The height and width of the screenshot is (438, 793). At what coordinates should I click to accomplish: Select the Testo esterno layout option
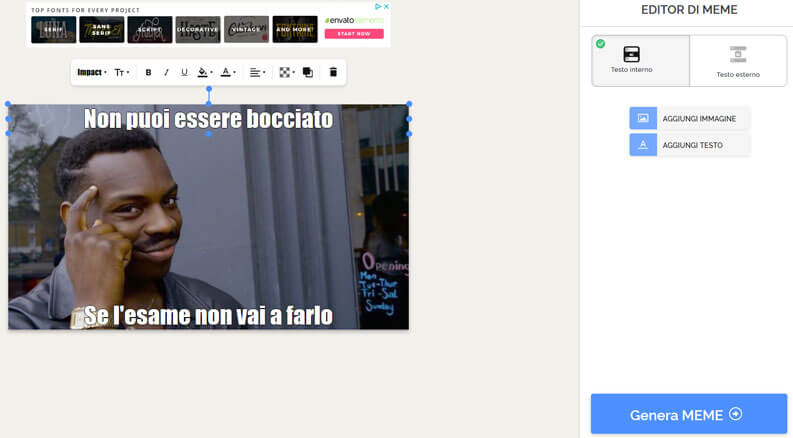738,61
